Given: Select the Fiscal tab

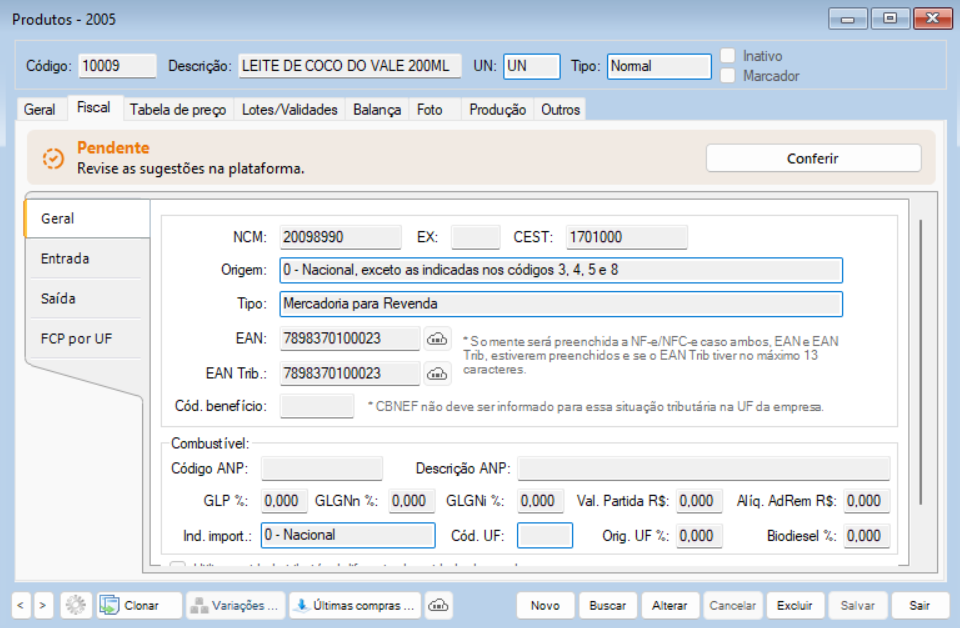Looking at the screenshot, I should click(x=94, y=108).
